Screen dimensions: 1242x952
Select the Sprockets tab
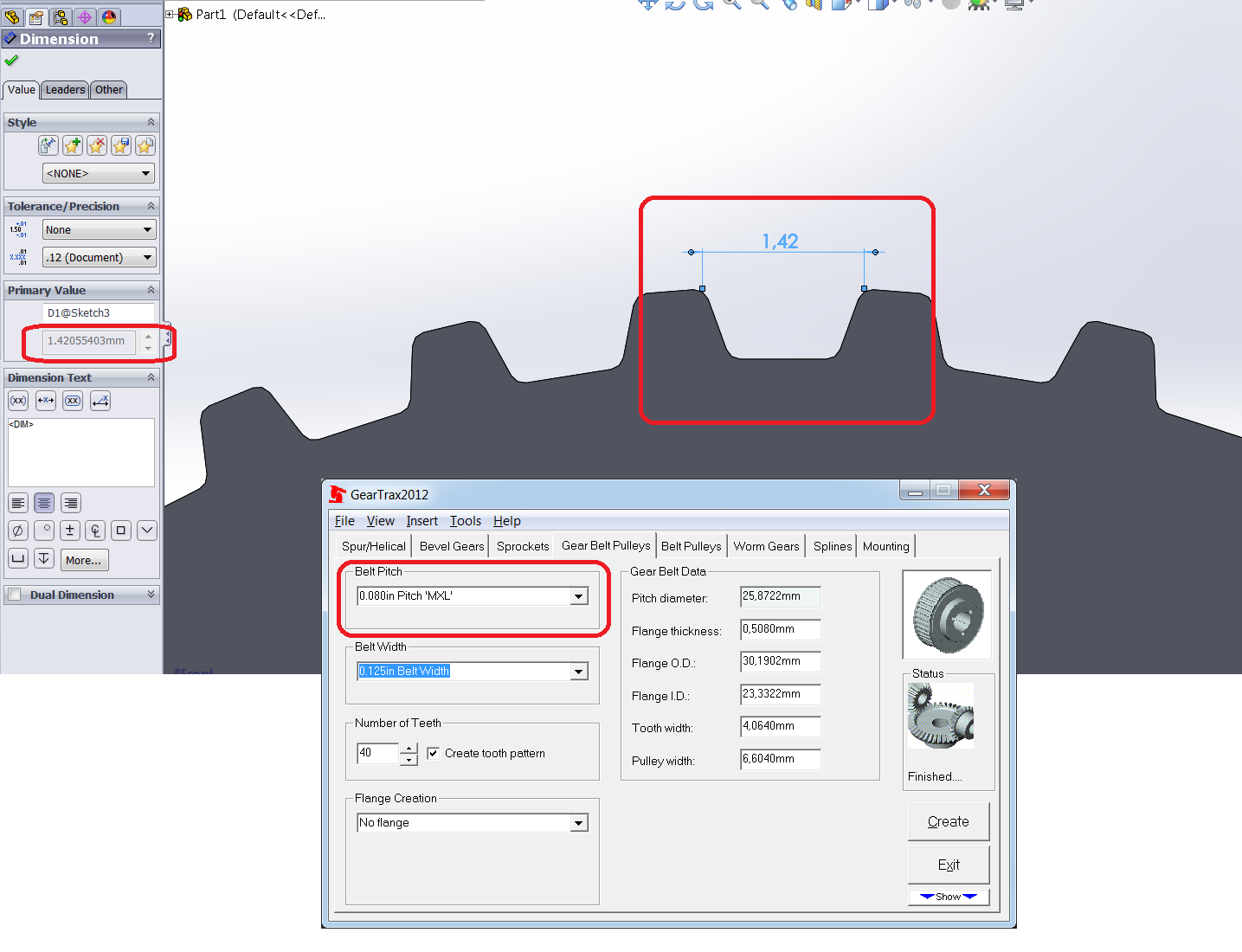pos(523,546)
